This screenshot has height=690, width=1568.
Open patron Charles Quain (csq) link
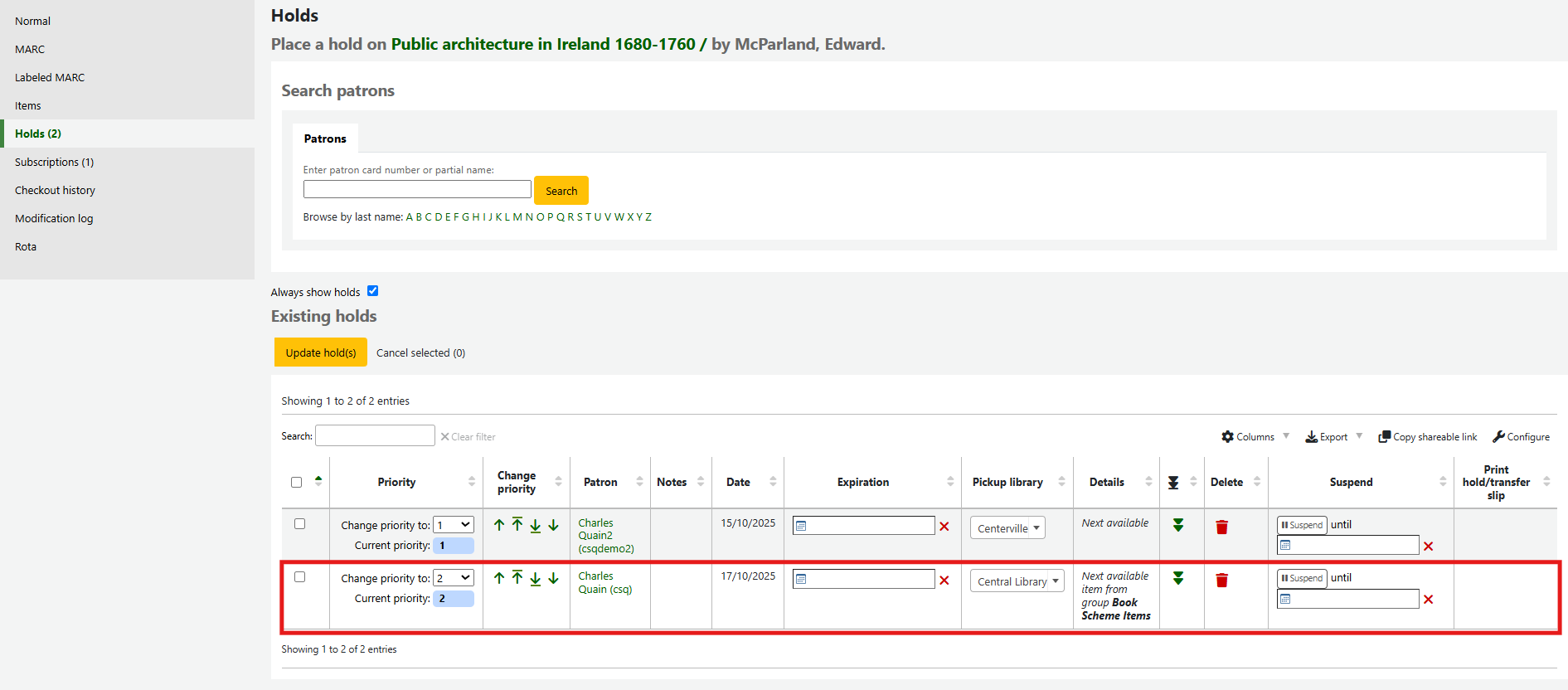[605, 583]
